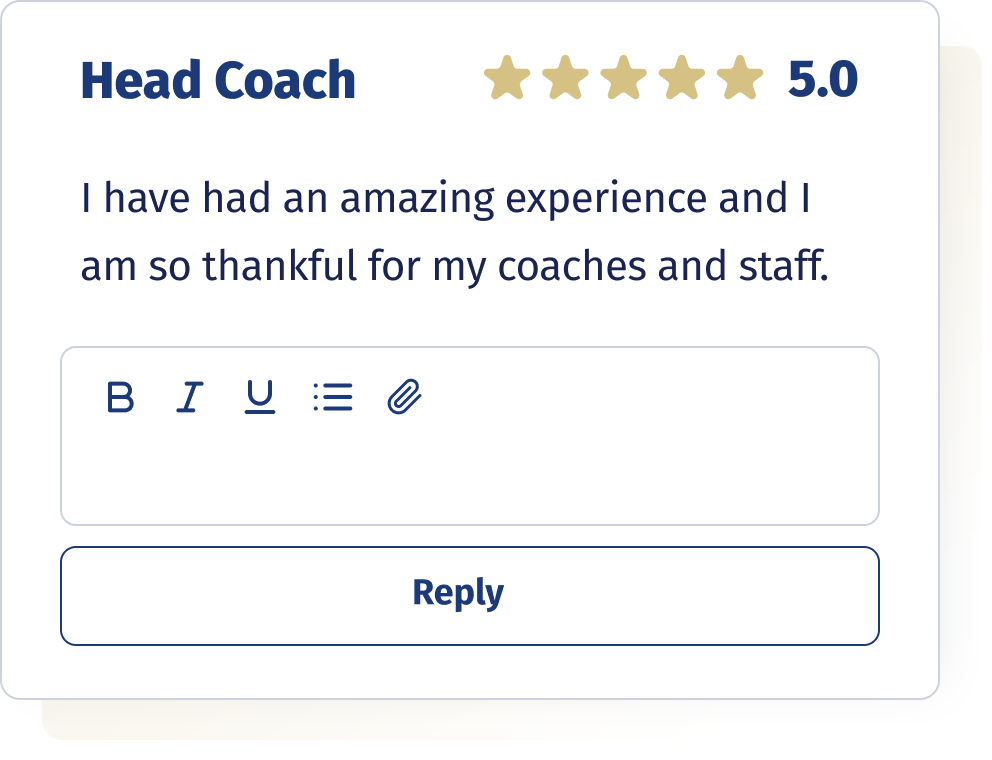Select the fifth gold star next to 5.0

click(x=740, y=78)
